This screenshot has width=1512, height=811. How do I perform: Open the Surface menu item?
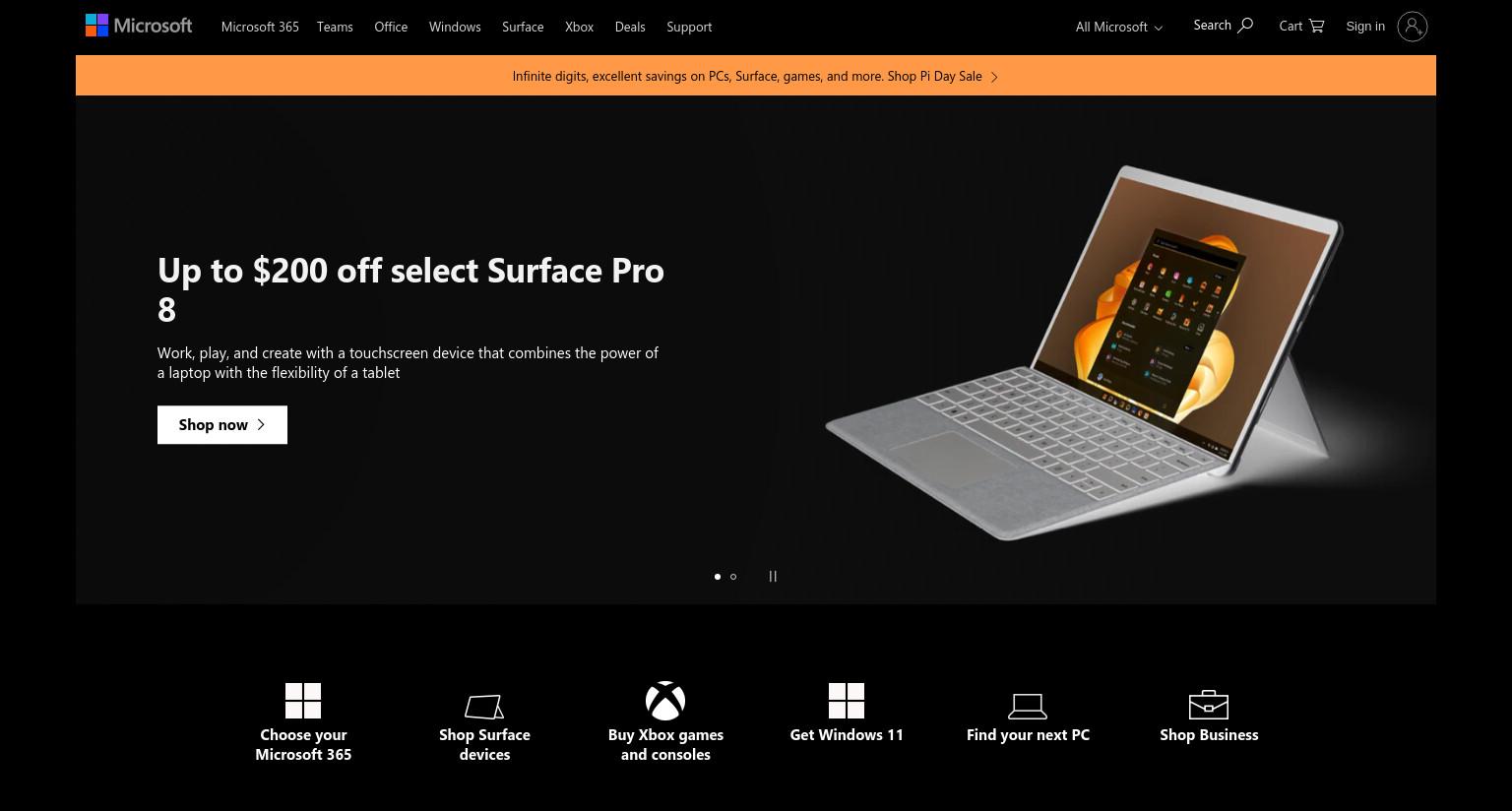point(523,27)
